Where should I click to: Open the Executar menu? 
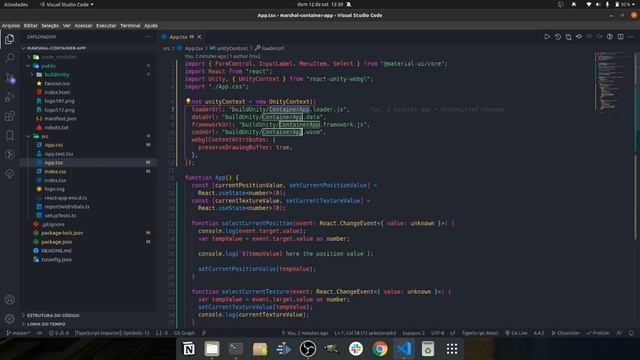(106, 25)
